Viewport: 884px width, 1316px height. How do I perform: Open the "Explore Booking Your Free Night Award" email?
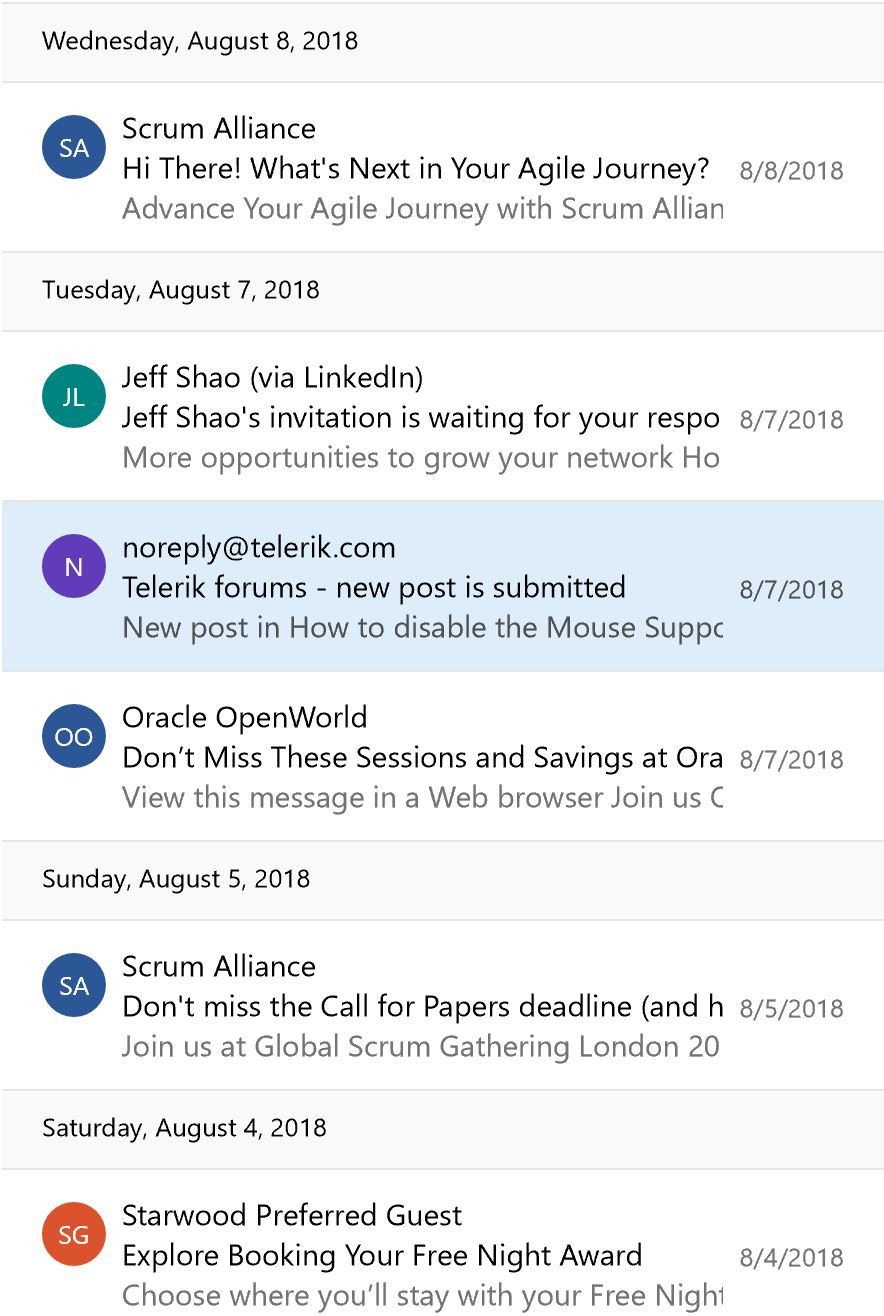[382, 1256]
